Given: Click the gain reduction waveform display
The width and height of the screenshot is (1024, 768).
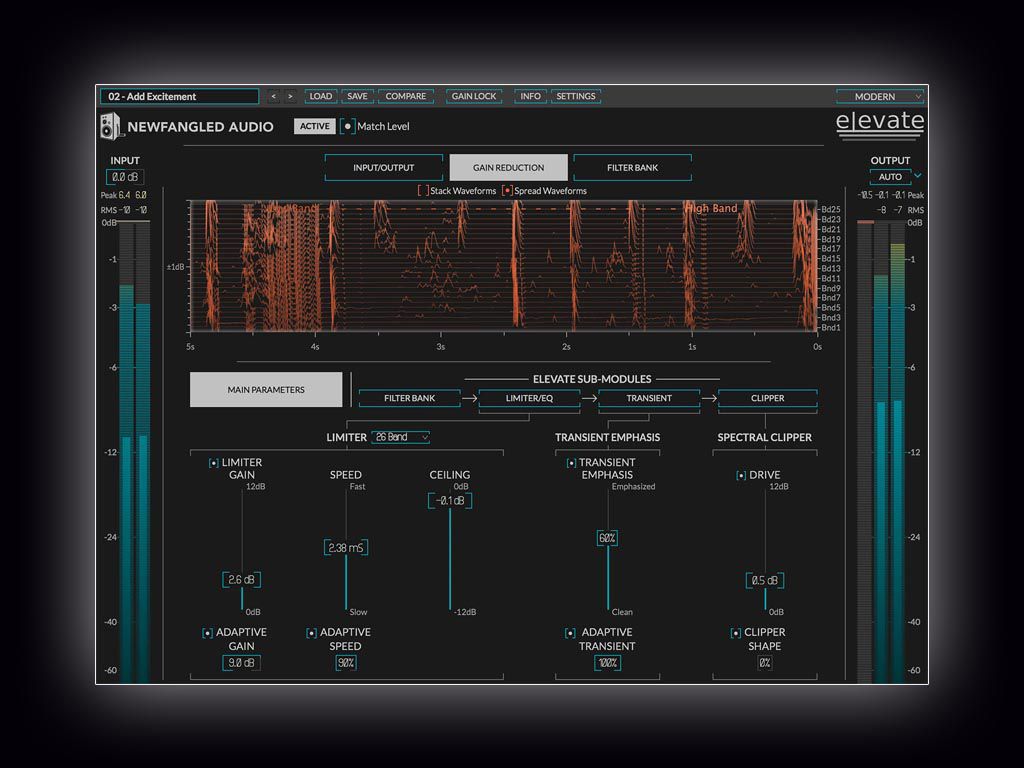Looking at the screenshot, I should (x=503, y=266).
